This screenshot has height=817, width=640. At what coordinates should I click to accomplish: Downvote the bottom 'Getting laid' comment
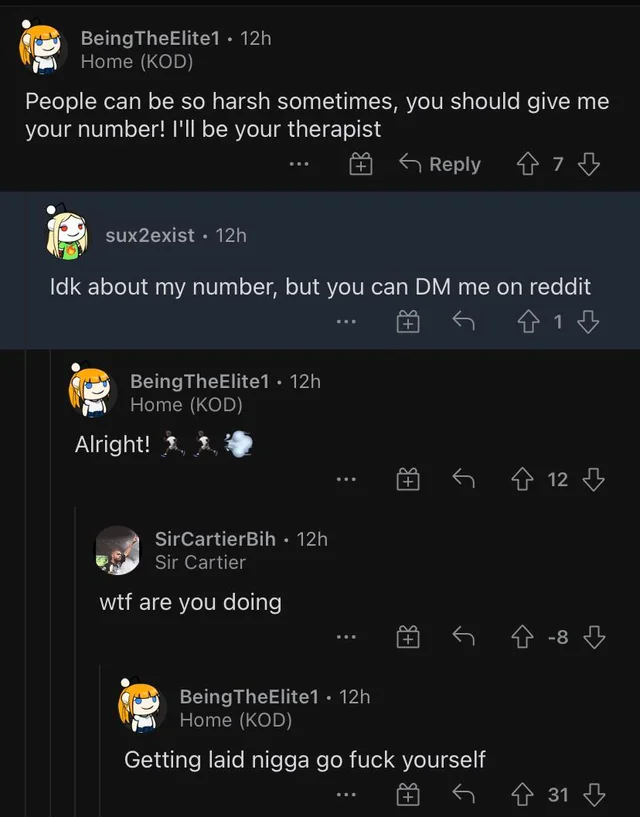point(595,794)
